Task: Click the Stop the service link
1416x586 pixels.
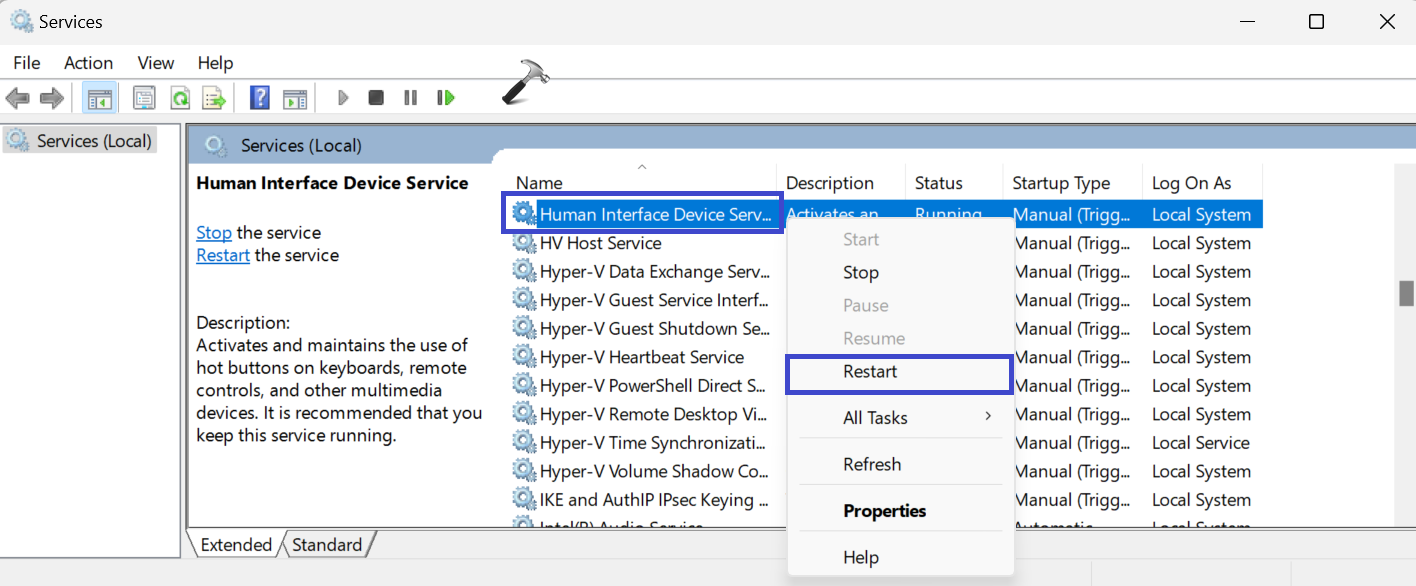Action: click(x=213, y=233)
